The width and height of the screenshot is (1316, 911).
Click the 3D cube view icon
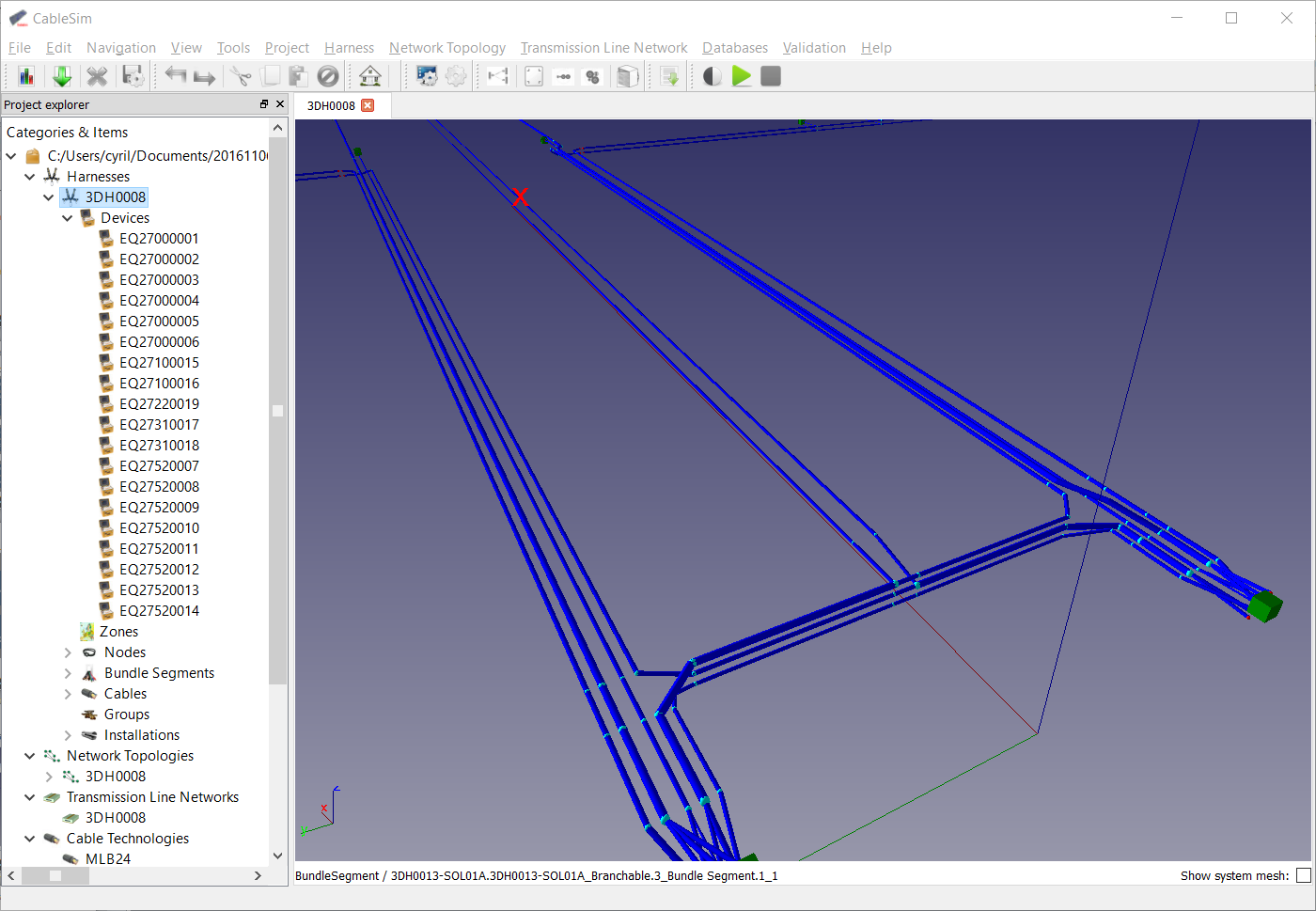628,76
